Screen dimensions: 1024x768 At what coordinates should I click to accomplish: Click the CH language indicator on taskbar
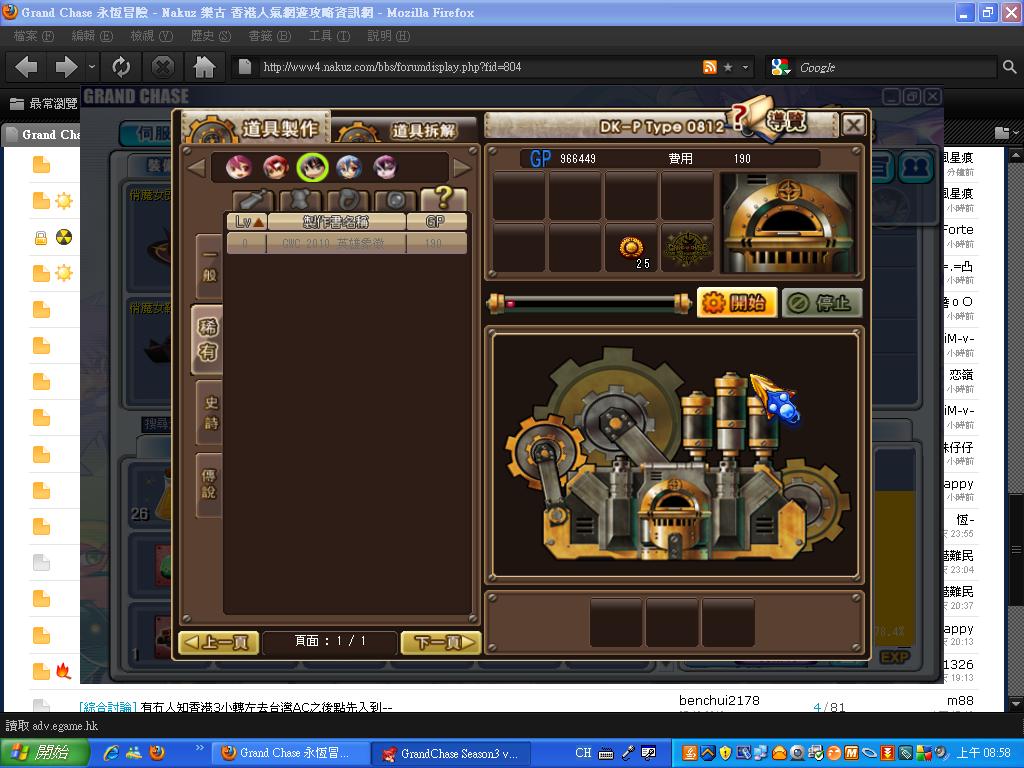tap(583, 753)
